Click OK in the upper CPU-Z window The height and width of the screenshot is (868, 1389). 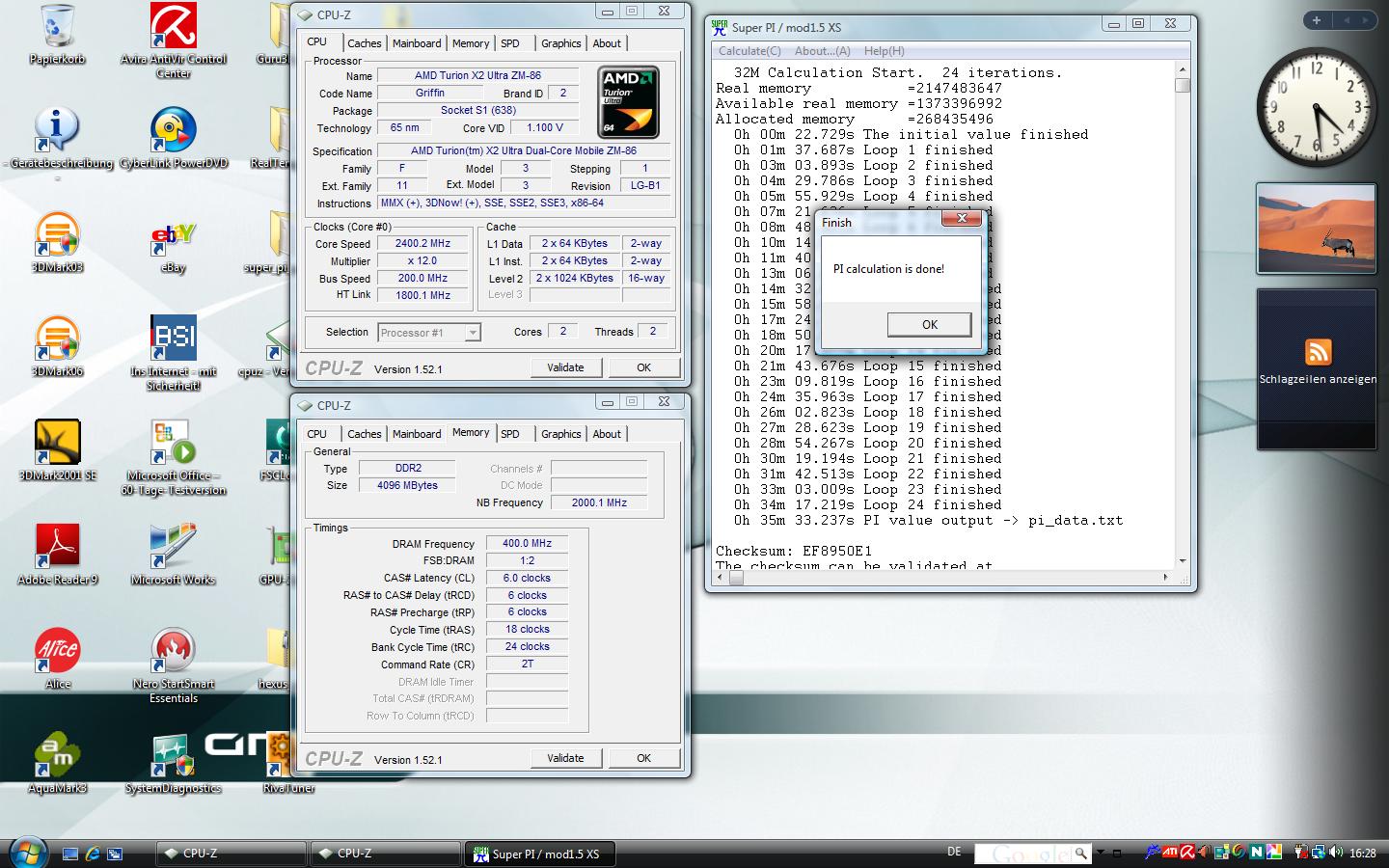643,367
